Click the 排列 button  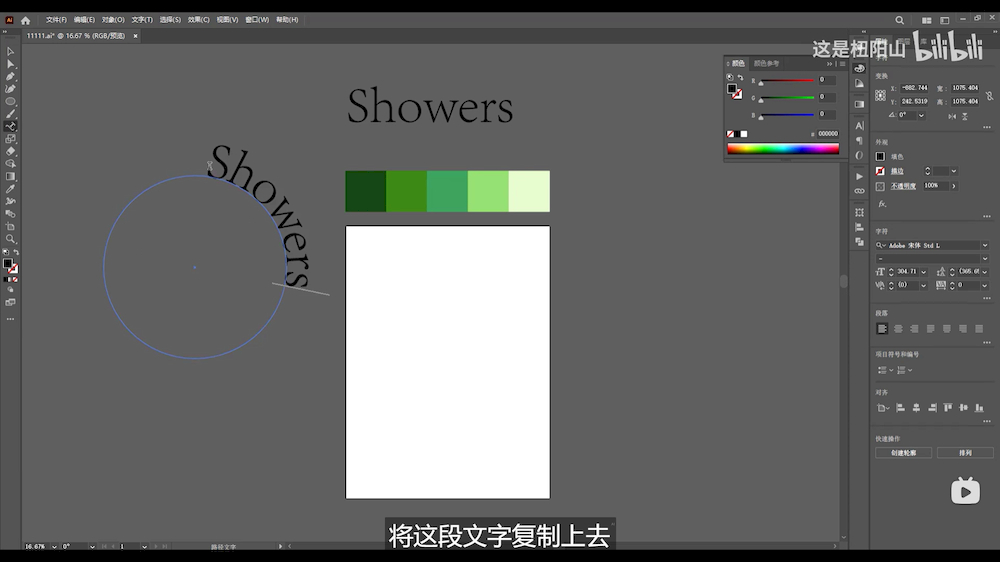pyautogui.click(x=966, y=453)
